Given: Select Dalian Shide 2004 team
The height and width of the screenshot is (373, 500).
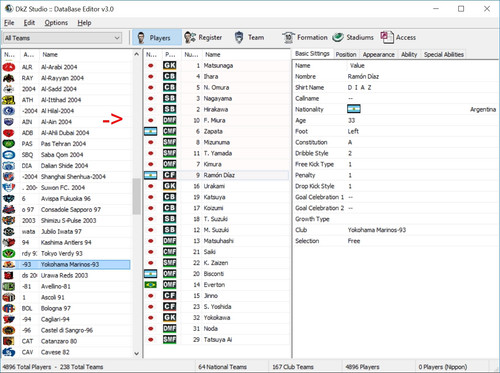Looking at the screenshot, I should (x=66, y=166).
